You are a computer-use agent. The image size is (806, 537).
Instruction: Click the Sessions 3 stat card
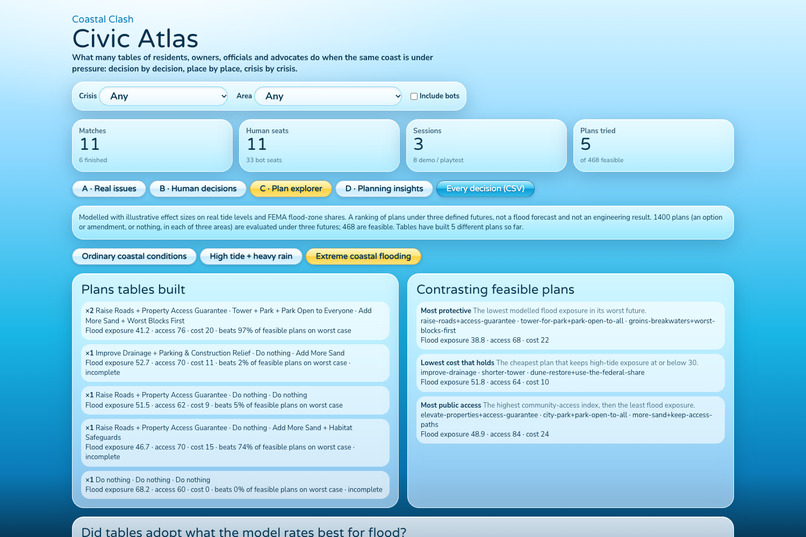click(x=486, y=145)
